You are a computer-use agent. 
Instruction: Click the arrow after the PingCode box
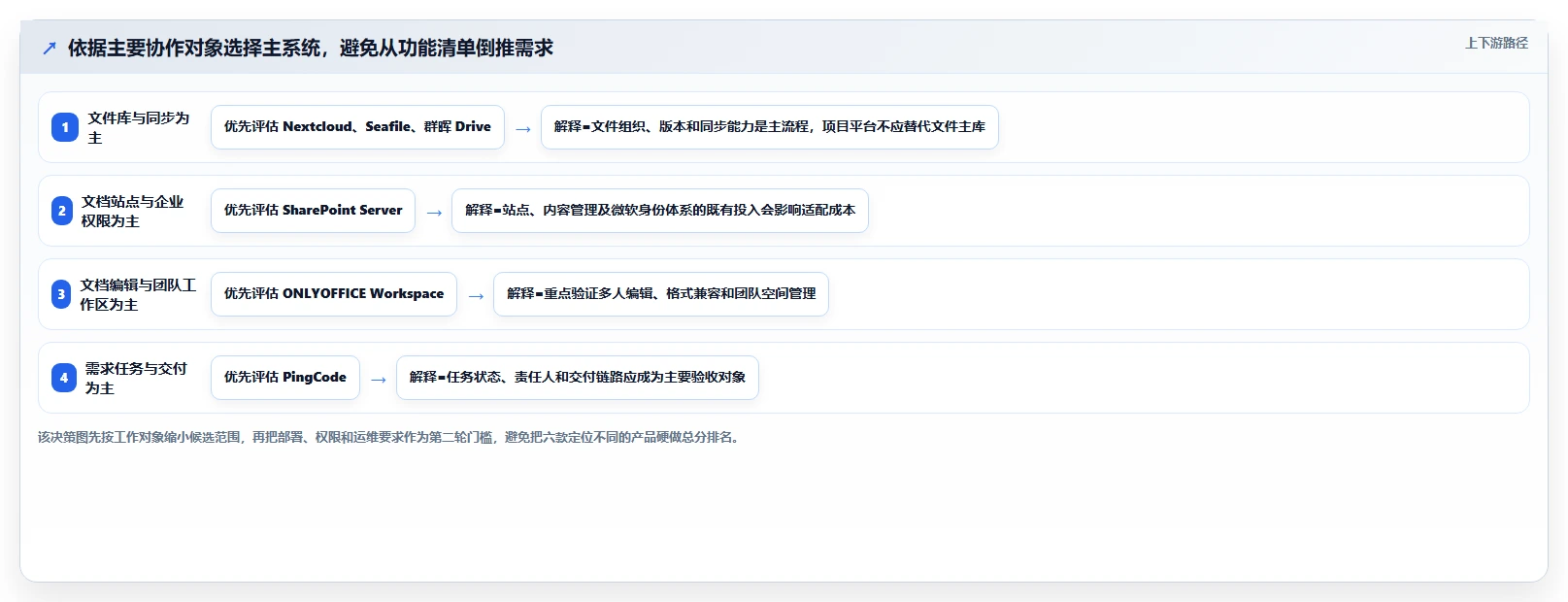click(379, 380)
